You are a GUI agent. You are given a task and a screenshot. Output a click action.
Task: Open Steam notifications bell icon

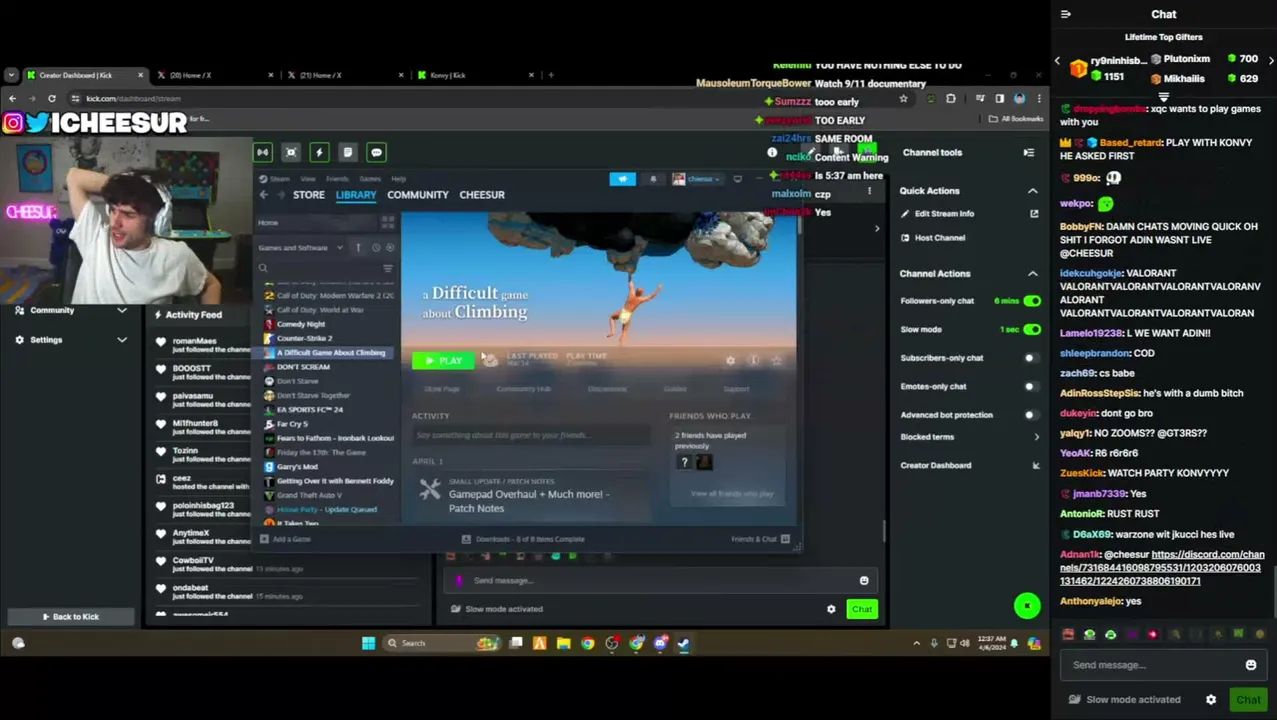[653, 179]
